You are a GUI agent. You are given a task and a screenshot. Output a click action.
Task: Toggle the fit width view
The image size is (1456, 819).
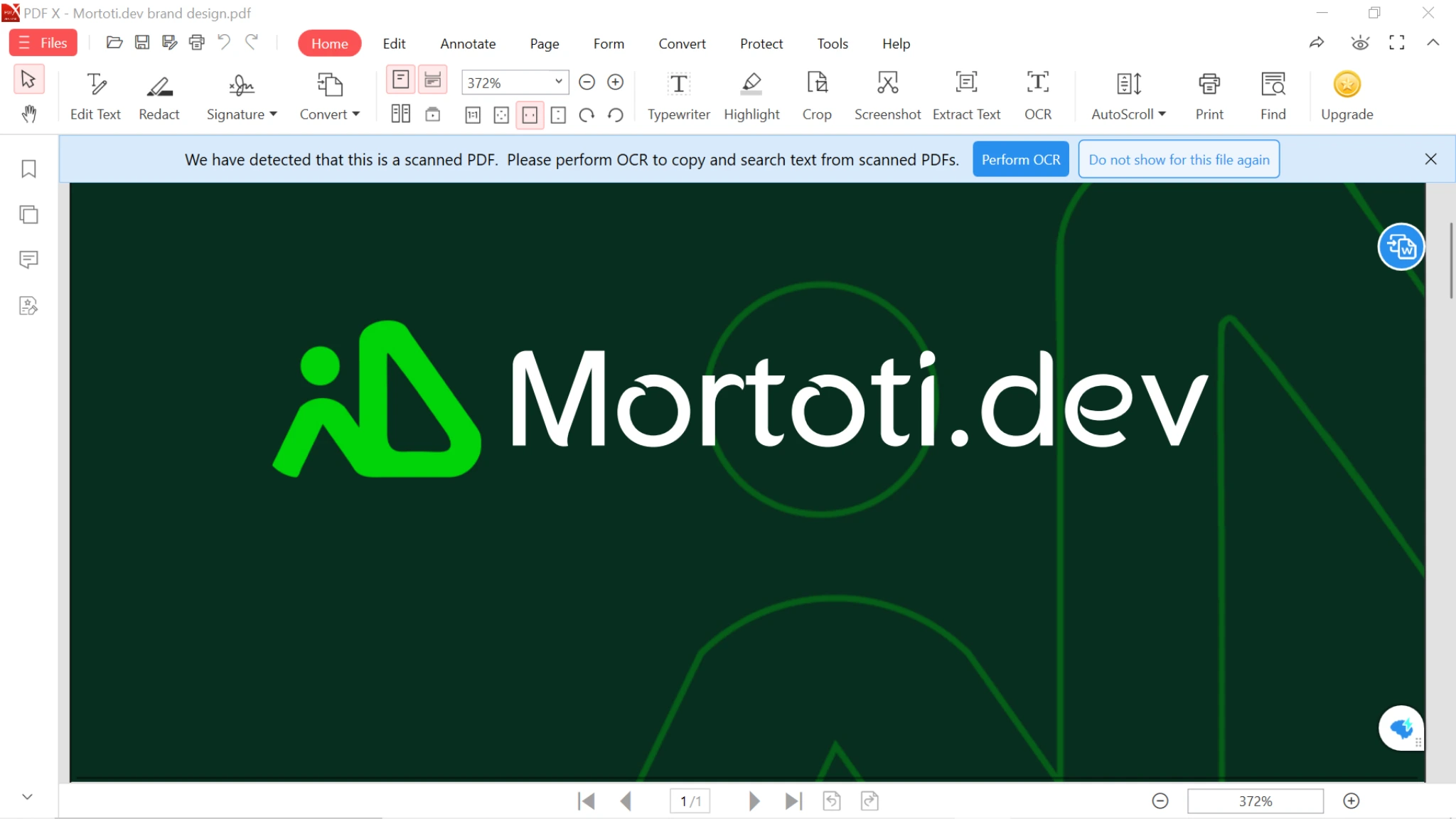pyautogui.click(x=530, y=115)
